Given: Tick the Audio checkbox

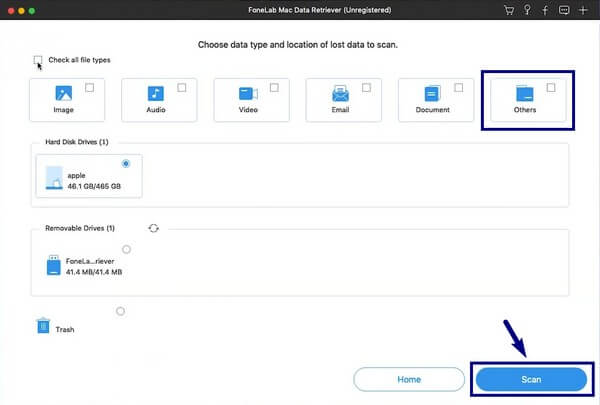Looking at the screenshot, I should coord(182,88).
